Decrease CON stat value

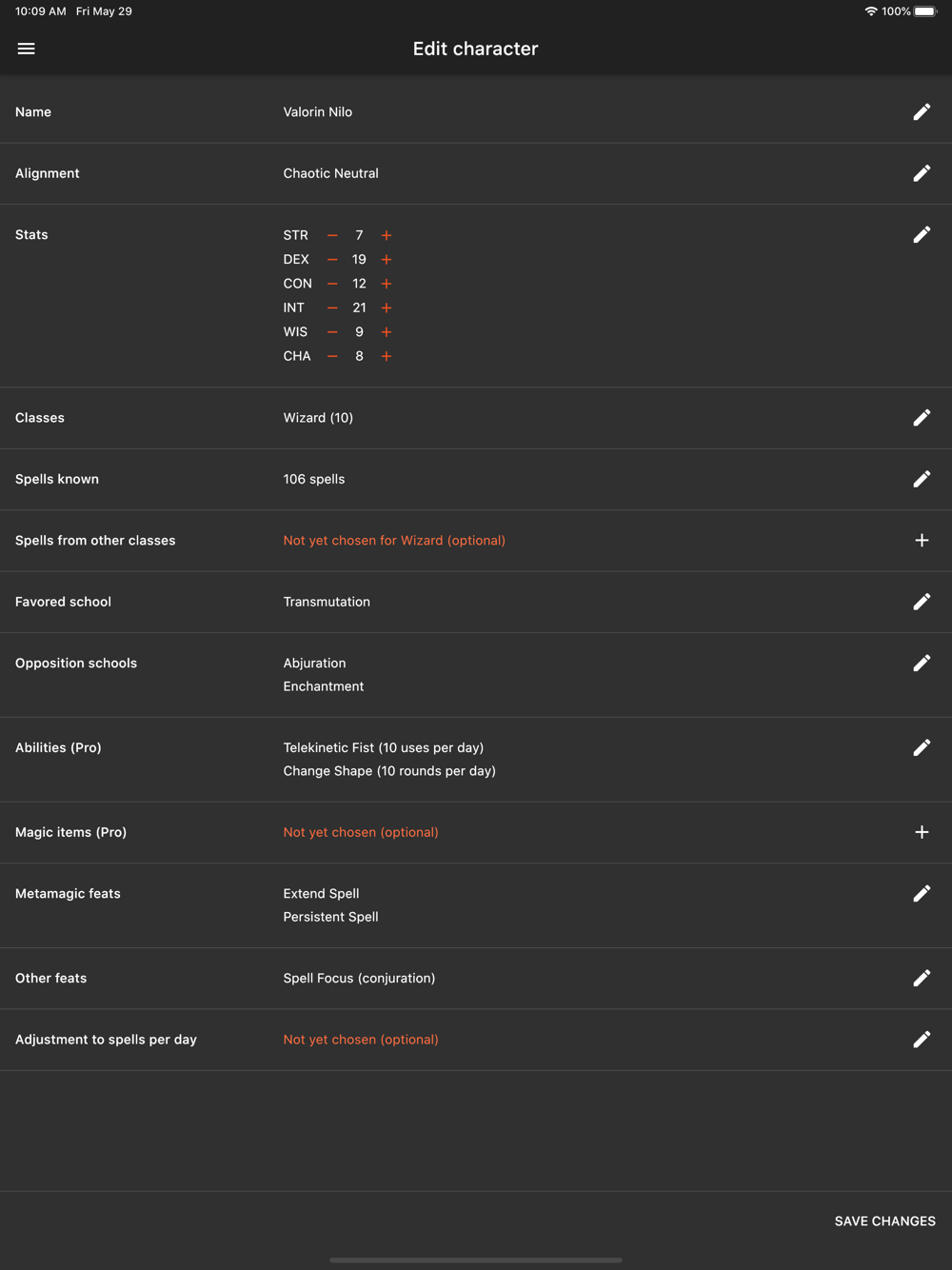(332, 284)
